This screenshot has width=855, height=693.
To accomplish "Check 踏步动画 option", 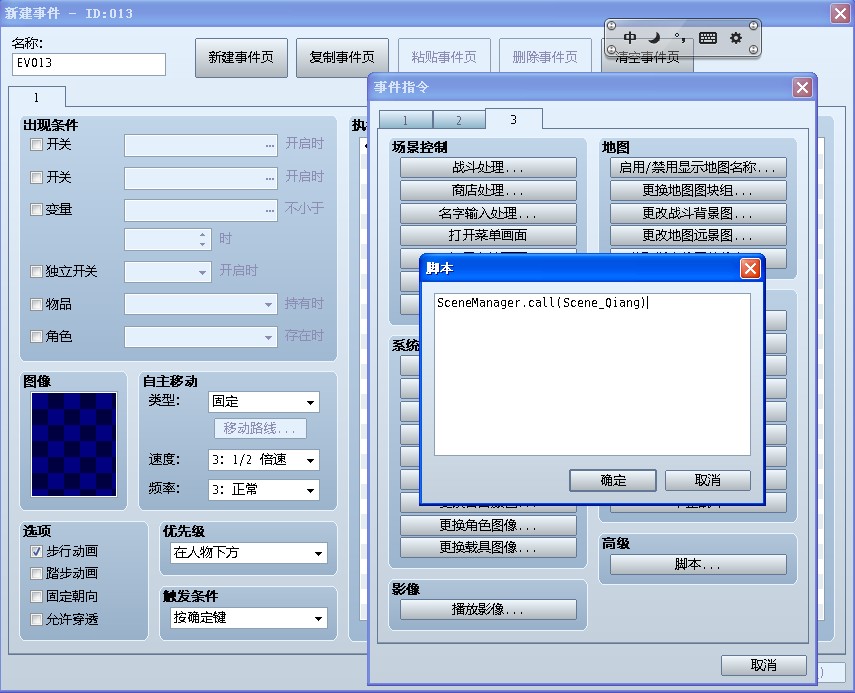I will coord(37,574).
